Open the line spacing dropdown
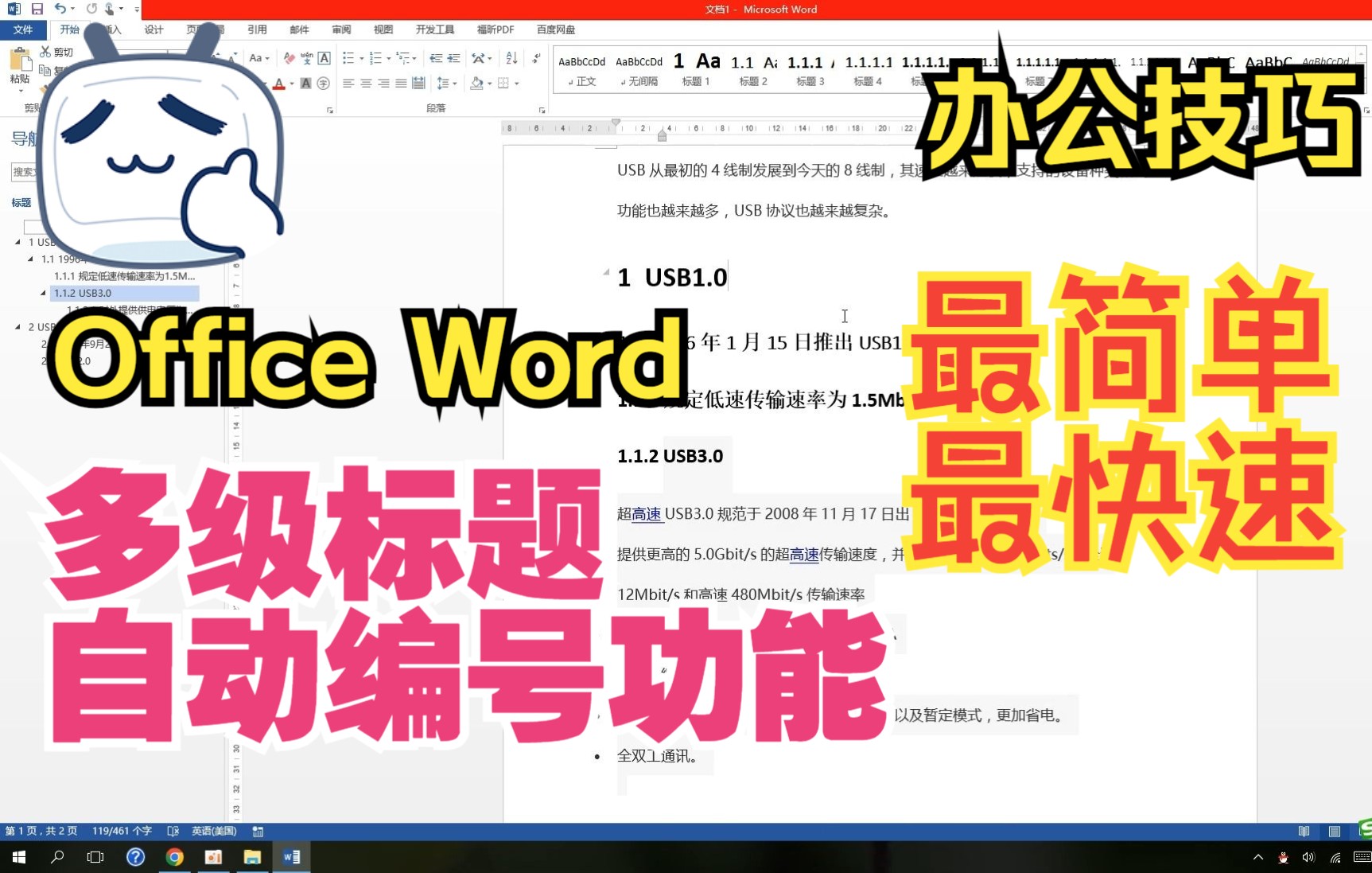 (x=455, y=84)
